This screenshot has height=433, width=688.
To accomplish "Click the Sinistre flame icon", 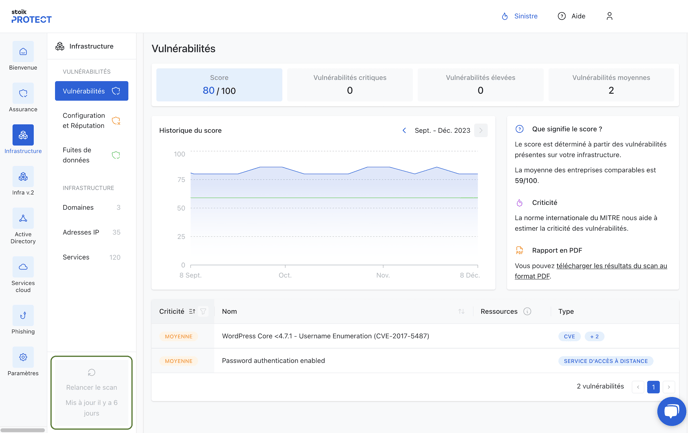I will (505, 16).
